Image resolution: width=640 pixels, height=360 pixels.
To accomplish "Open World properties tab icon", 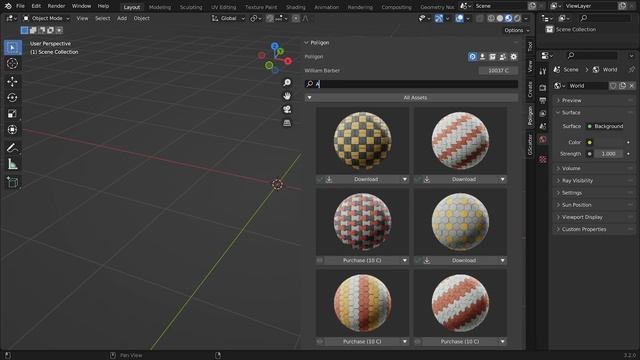I will [543, 140].
